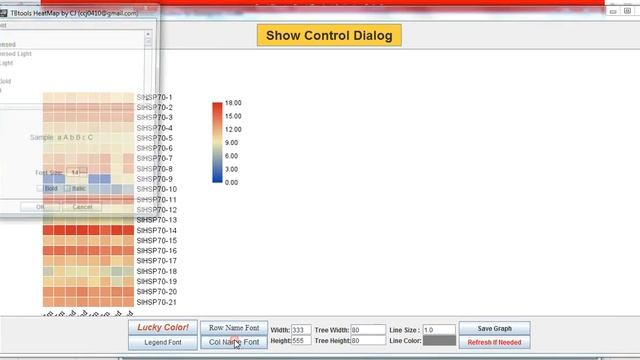Viewport: 640px width, 360px height.
Task: Click the TBtools HeatMap window icon
Action: [x=4, y=13]
